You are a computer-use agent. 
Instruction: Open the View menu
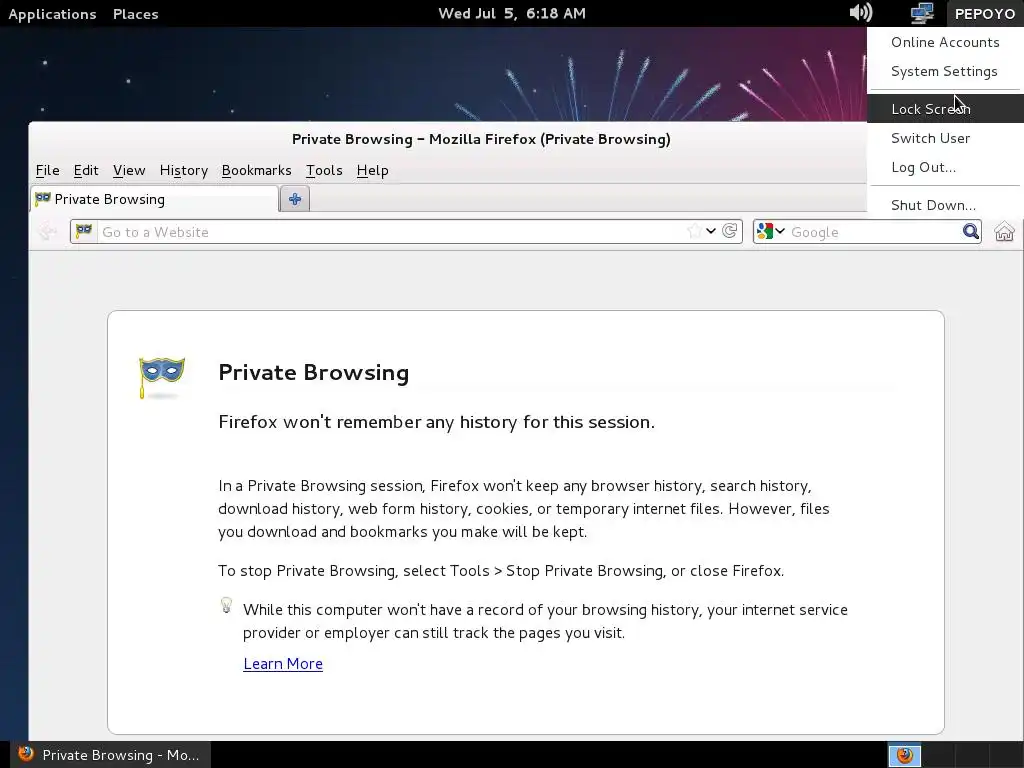129,170
